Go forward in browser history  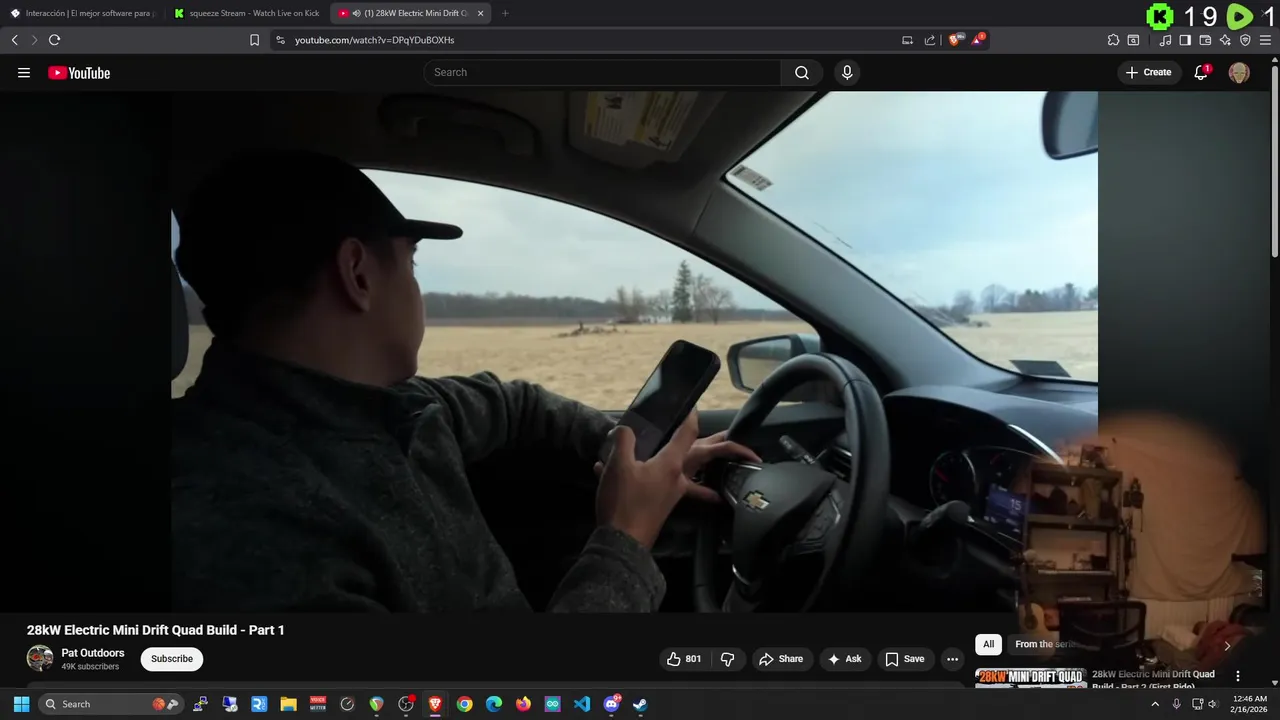coord(34,40)
